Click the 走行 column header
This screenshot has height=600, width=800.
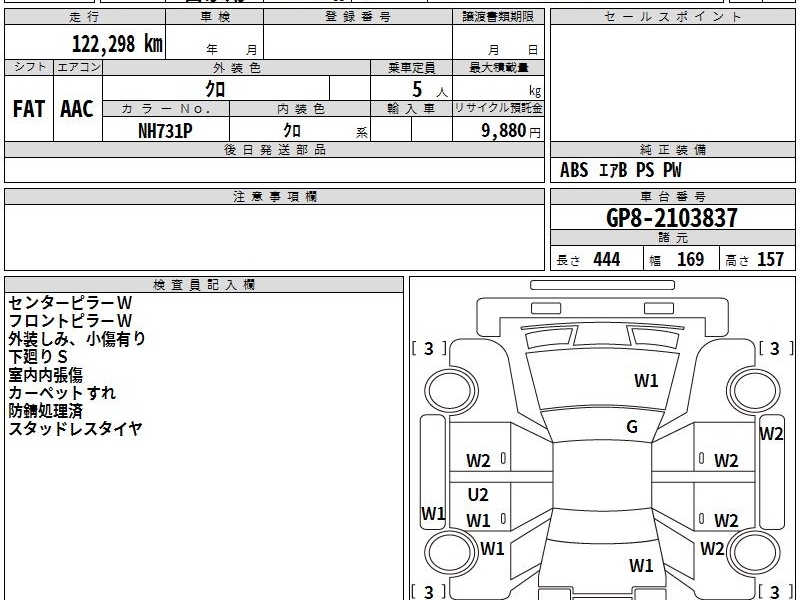coord(85,17)
